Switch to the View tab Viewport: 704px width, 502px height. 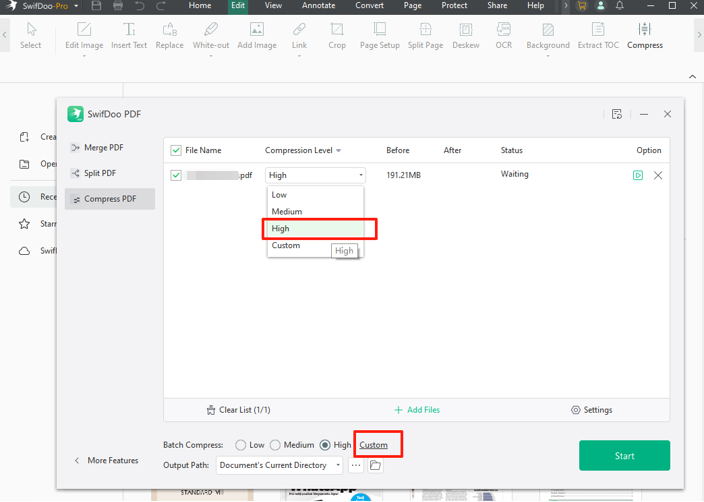pyautogui.click(x=273, y=6)
